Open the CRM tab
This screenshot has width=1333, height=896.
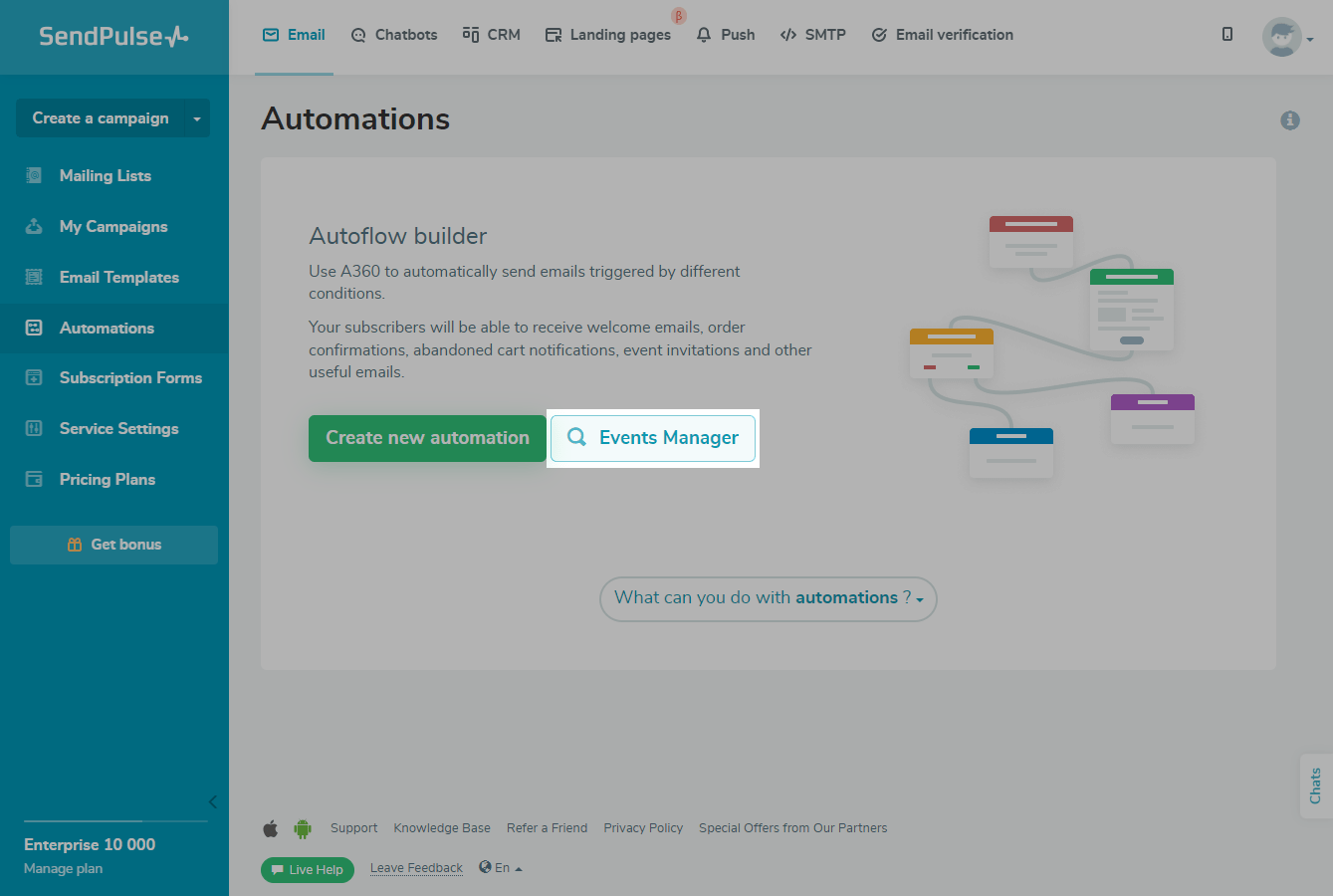[x=492, y=35]
